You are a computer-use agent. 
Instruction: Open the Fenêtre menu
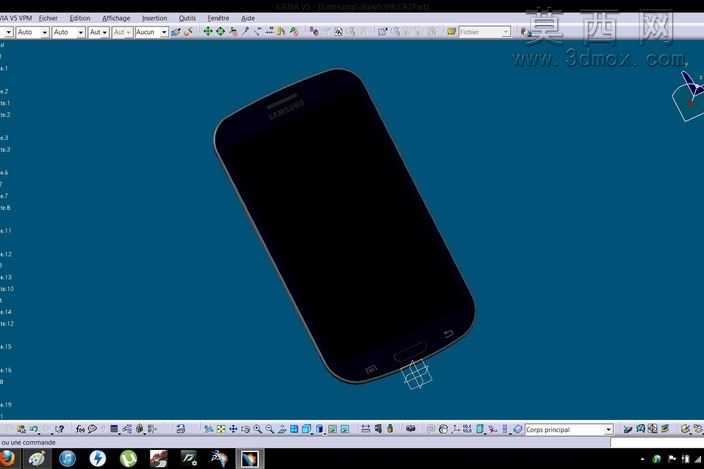pos(218,18)
